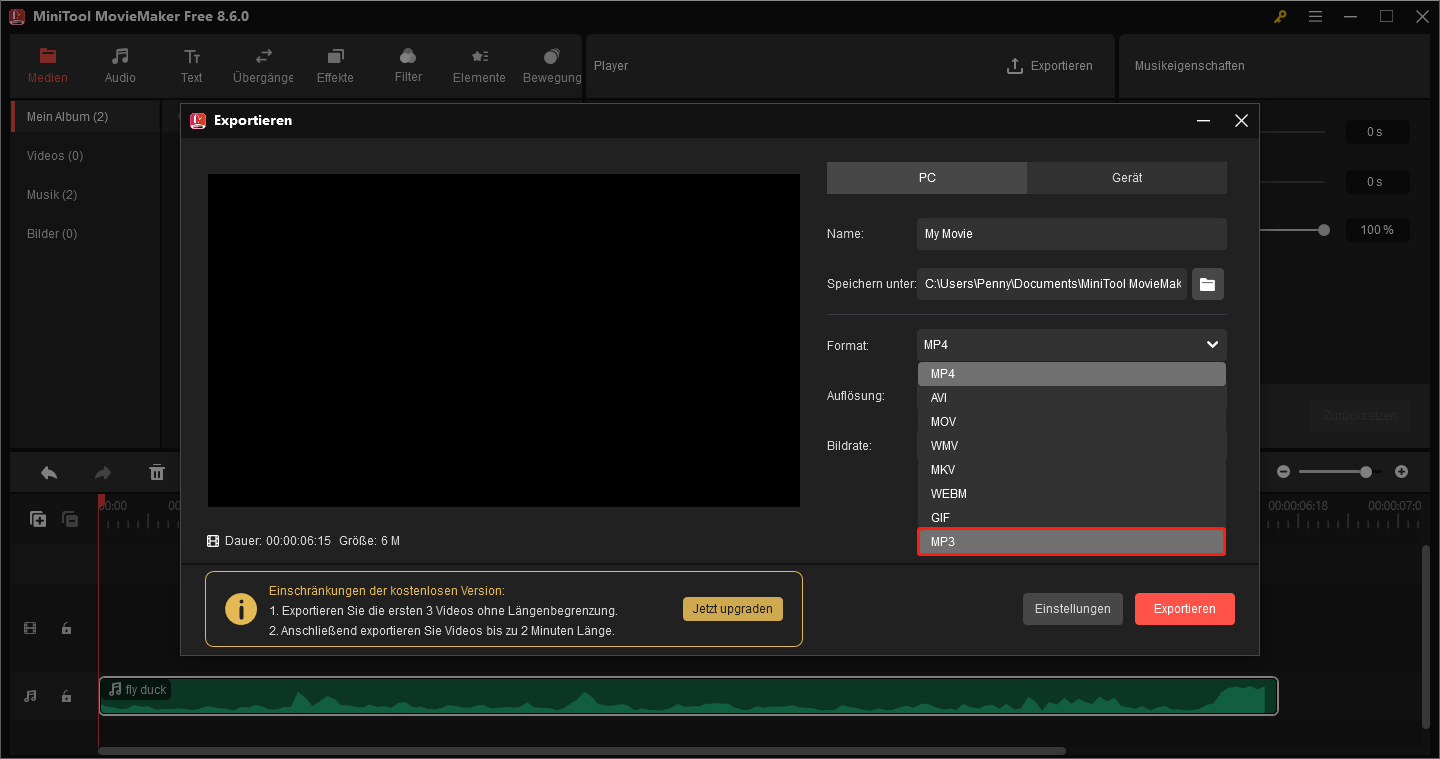Open the Audio library tab

(x=120, y=65)
